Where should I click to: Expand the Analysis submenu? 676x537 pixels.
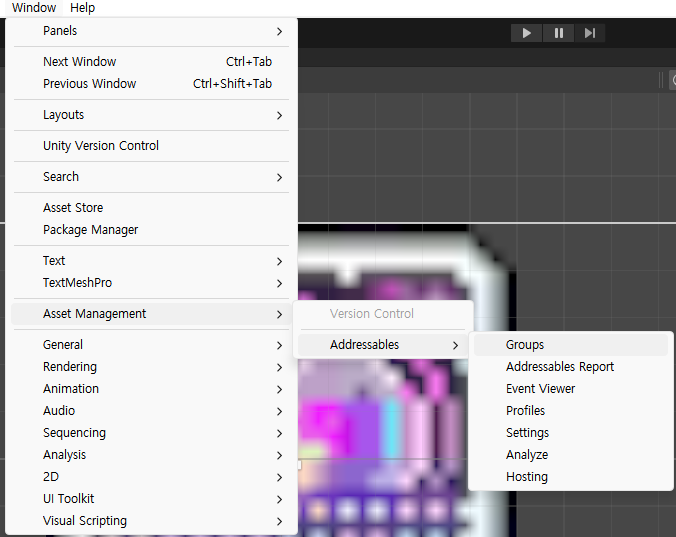[x=151, y=455]
